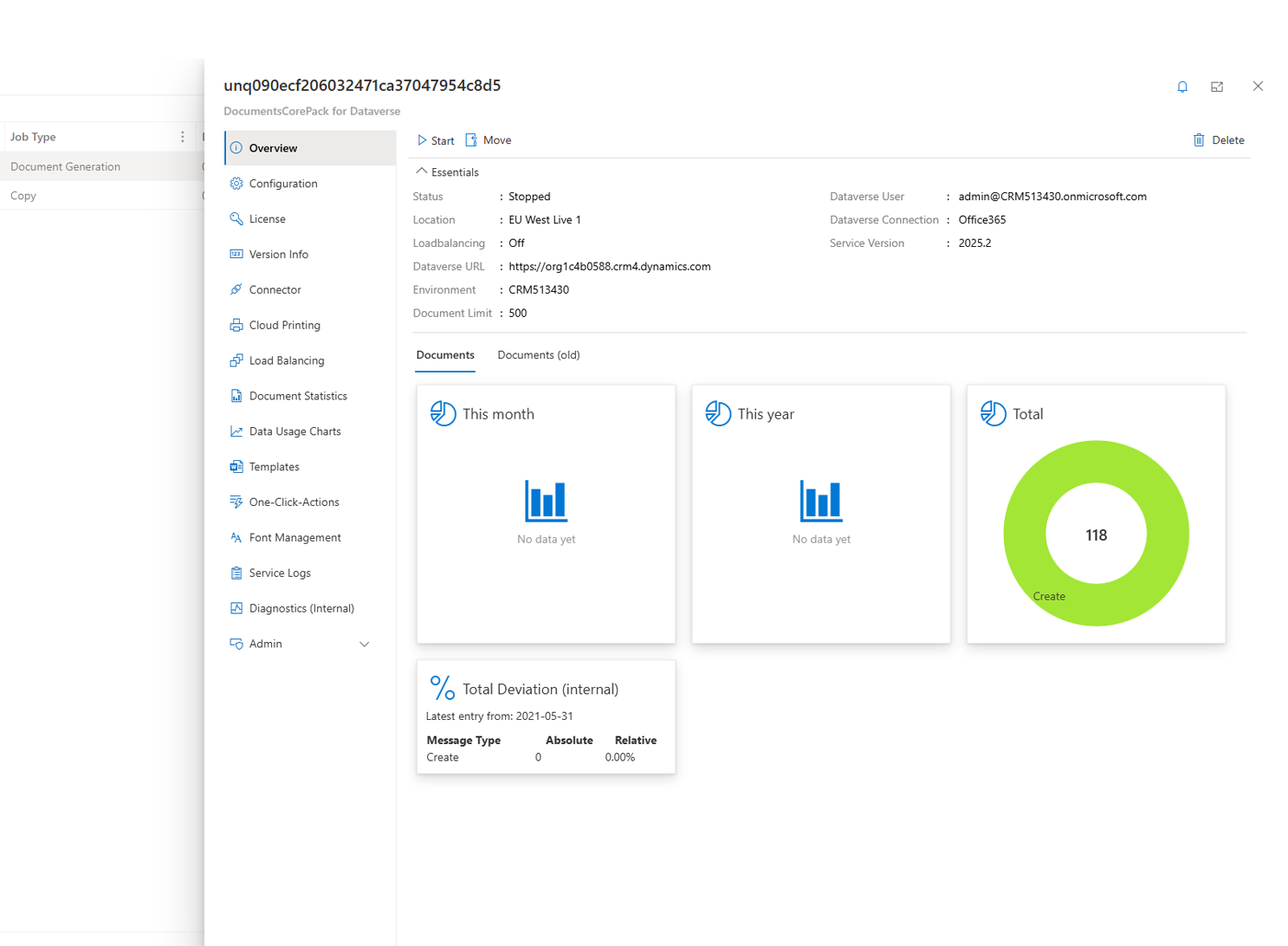Click the Latest entry date text

point(500,716)
